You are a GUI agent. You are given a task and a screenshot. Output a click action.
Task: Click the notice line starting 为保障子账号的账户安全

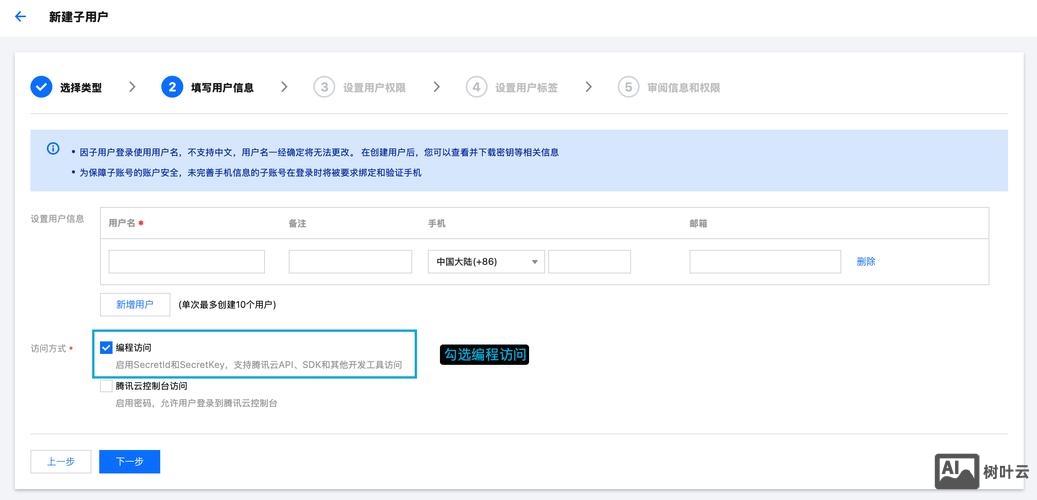[x=250, y=173]
